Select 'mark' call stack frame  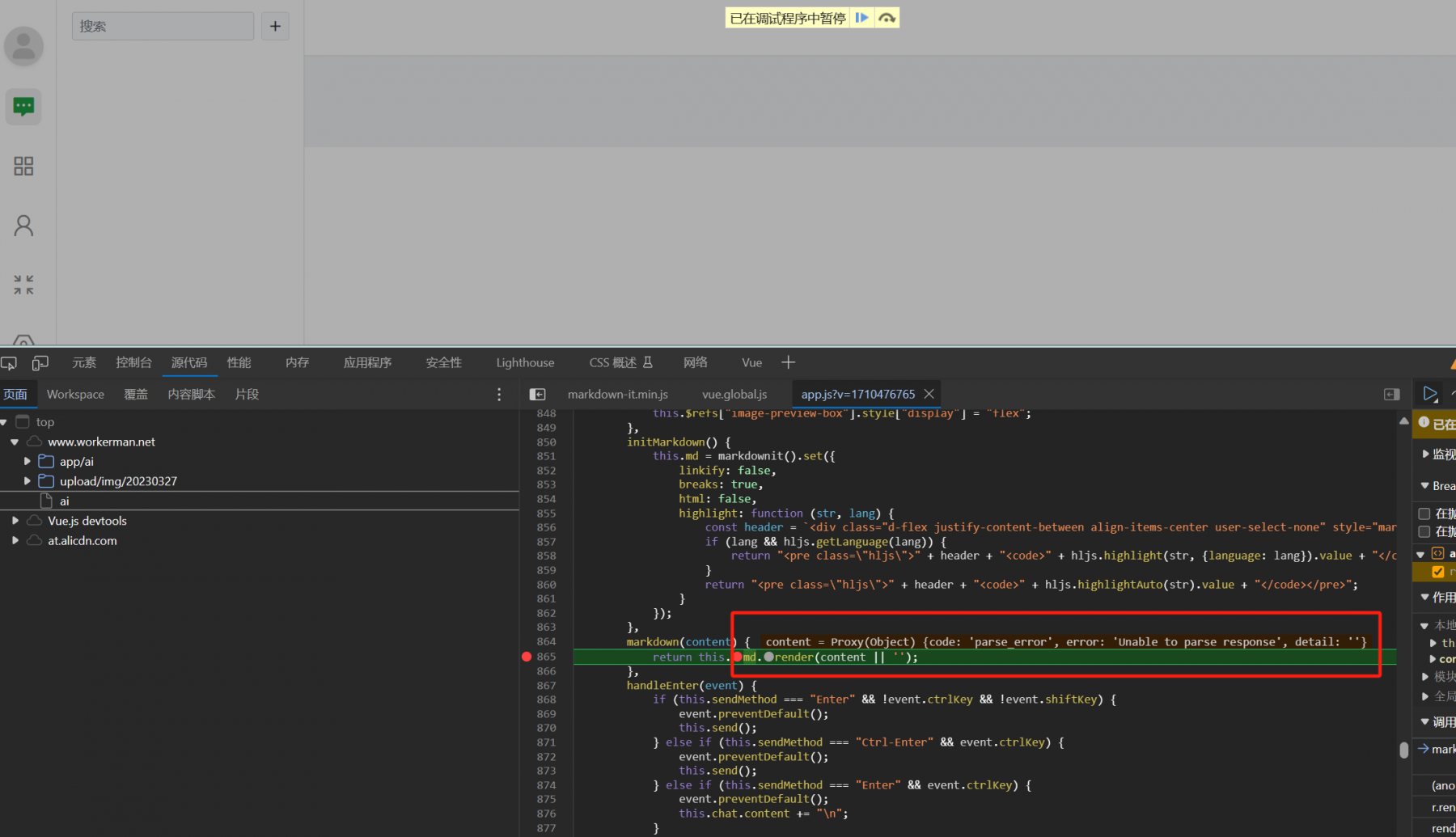click(x=1442, y=750)
